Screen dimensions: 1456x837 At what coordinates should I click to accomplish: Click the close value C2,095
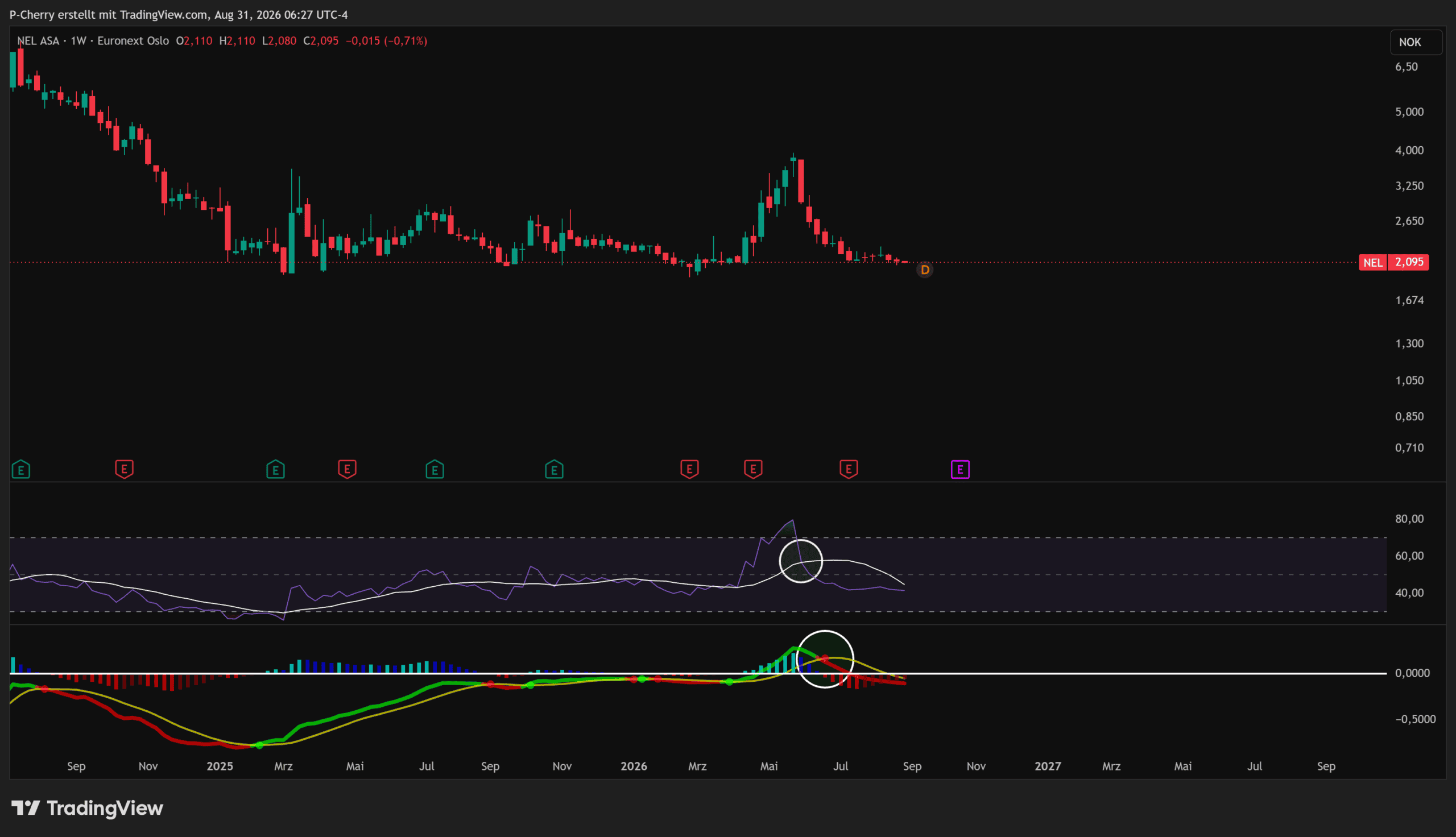(321, 41)
